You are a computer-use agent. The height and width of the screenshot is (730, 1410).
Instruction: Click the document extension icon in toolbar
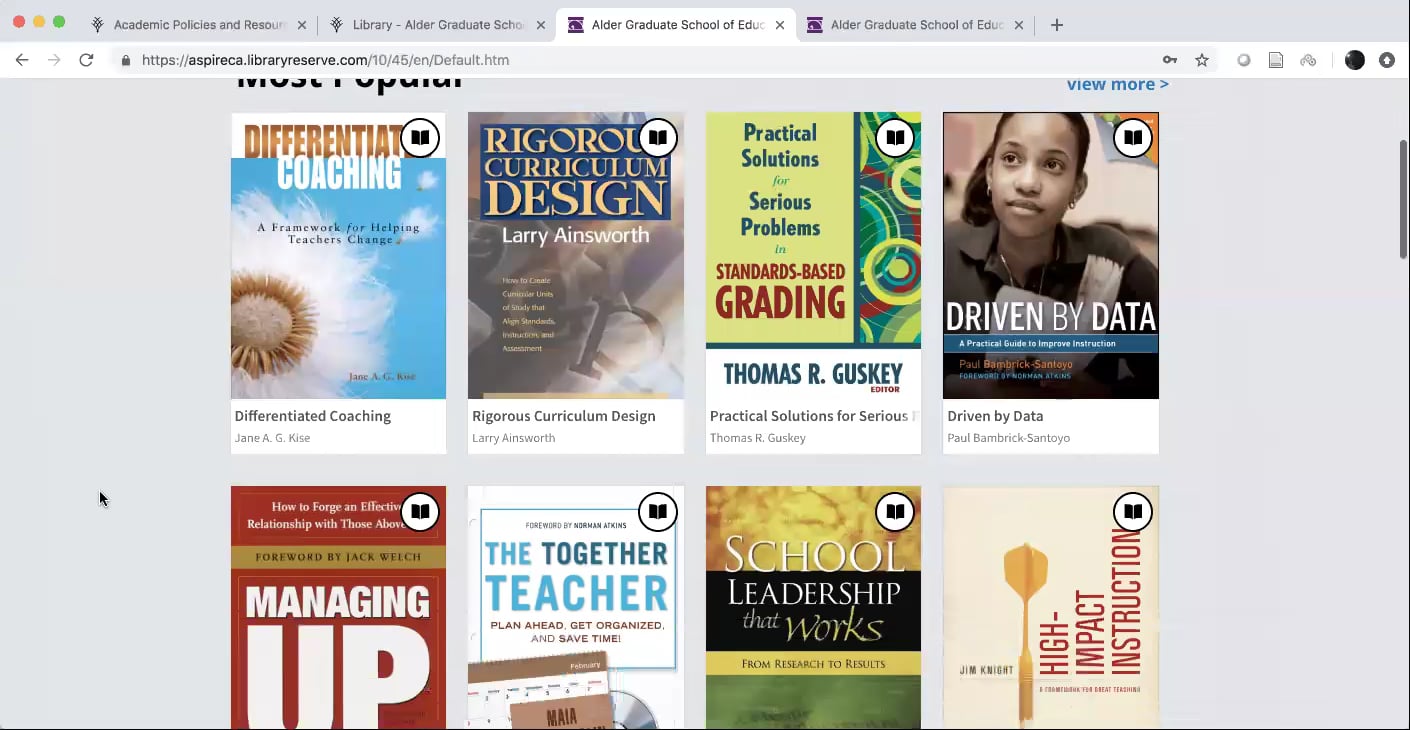1276,60
